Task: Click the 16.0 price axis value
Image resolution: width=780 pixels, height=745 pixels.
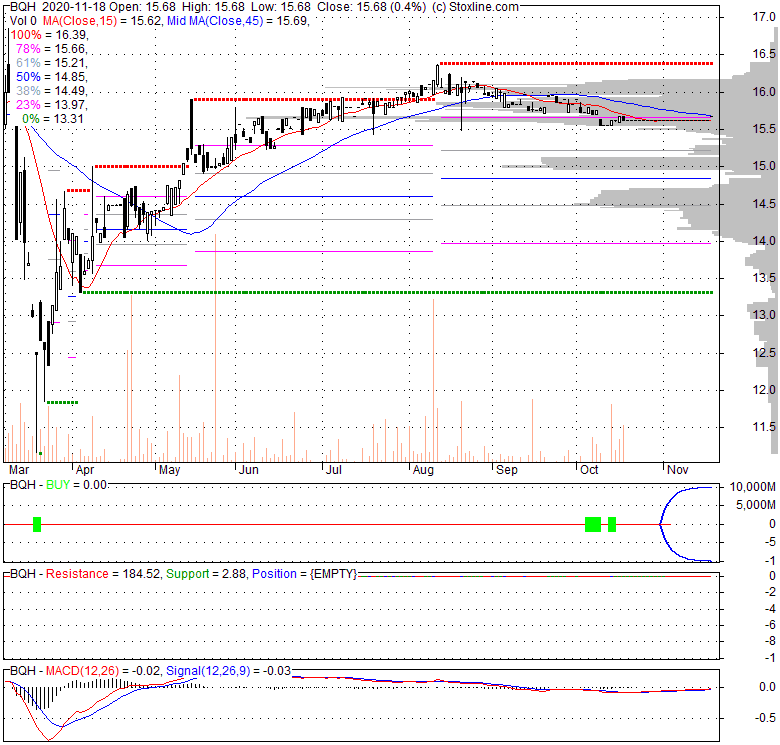Action: (764, 92)
